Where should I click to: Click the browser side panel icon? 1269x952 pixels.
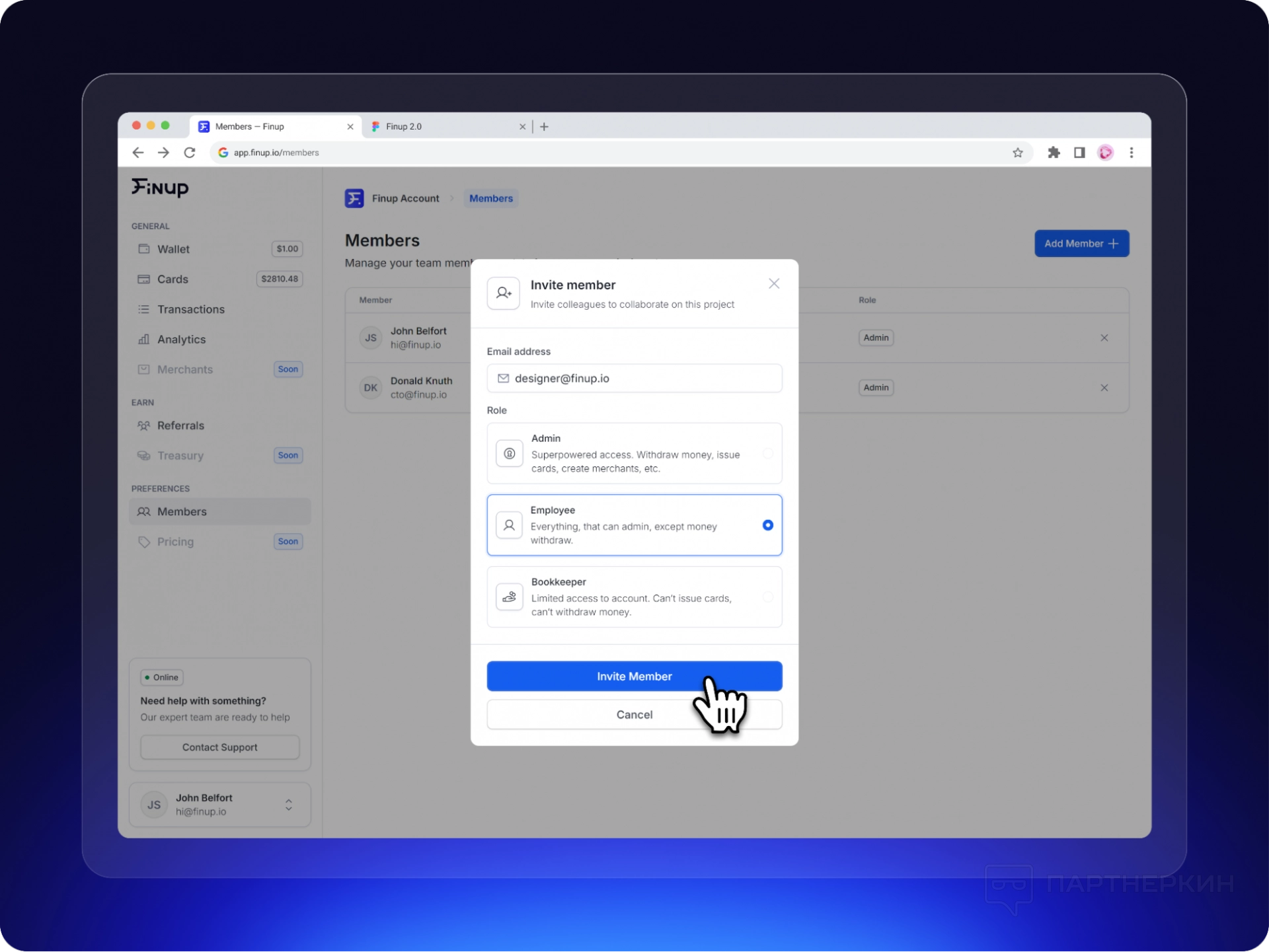tap(1079, 153)
